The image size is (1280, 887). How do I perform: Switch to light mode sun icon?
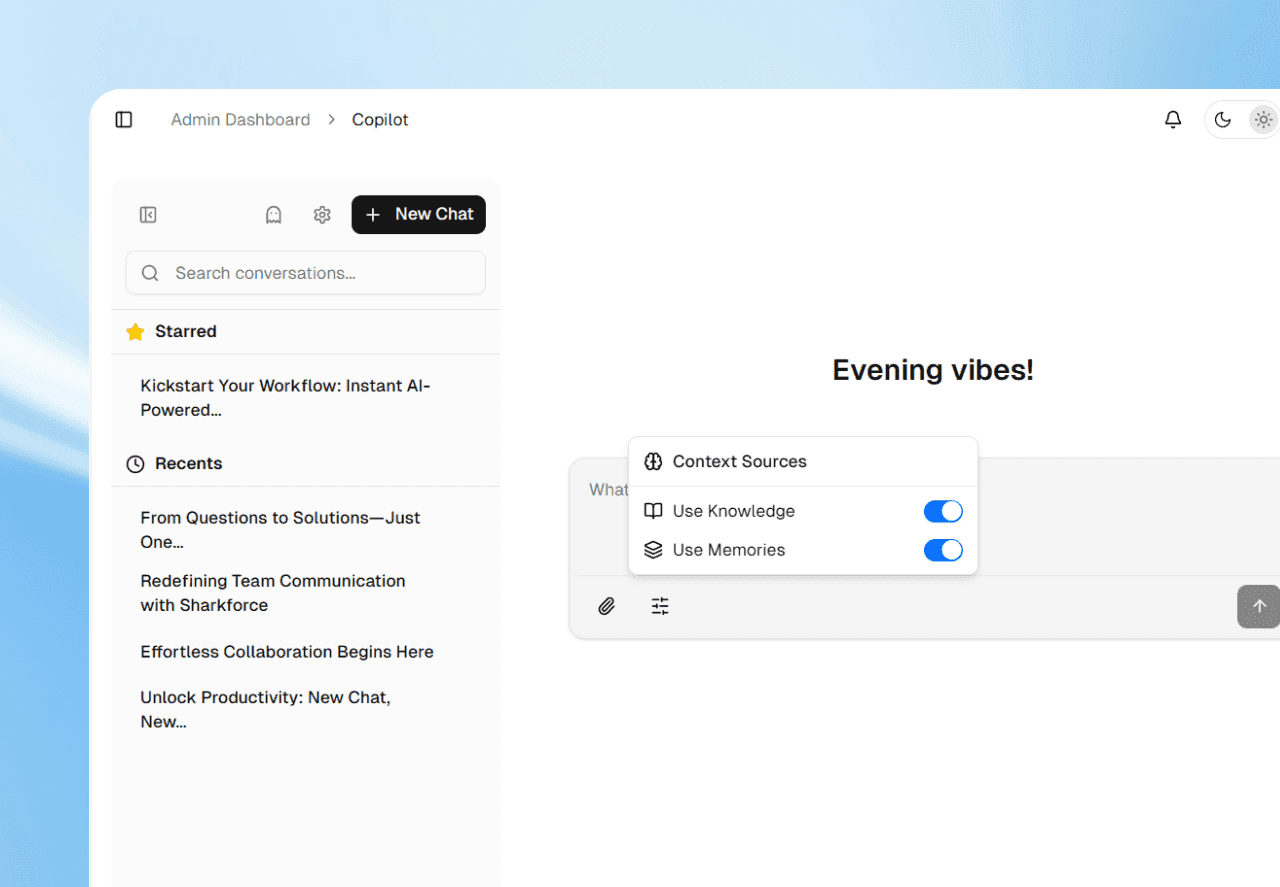1264,120
